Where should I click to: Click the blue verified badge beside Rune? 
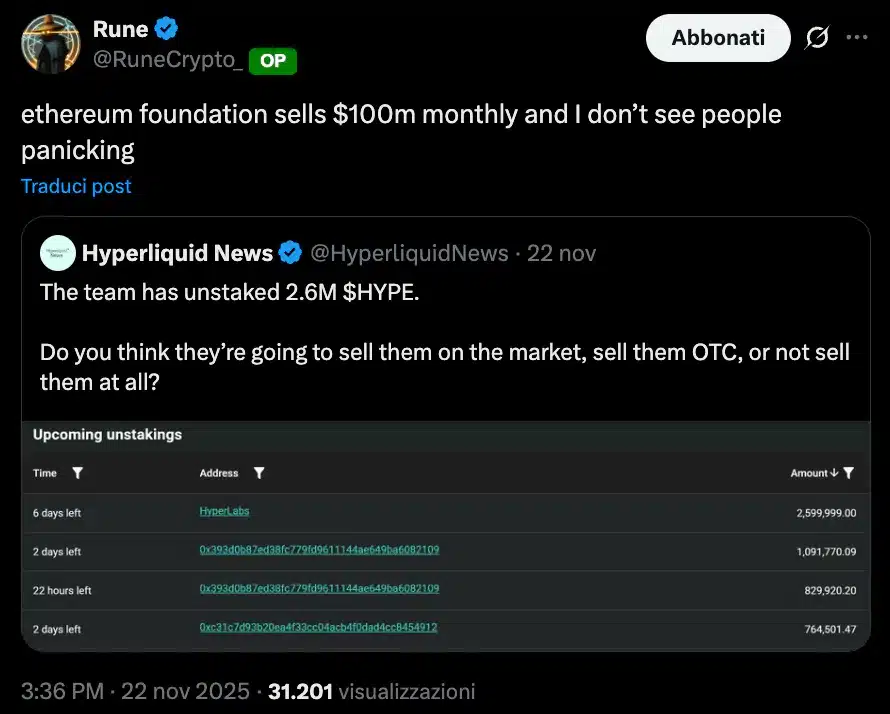click(166, 29)
